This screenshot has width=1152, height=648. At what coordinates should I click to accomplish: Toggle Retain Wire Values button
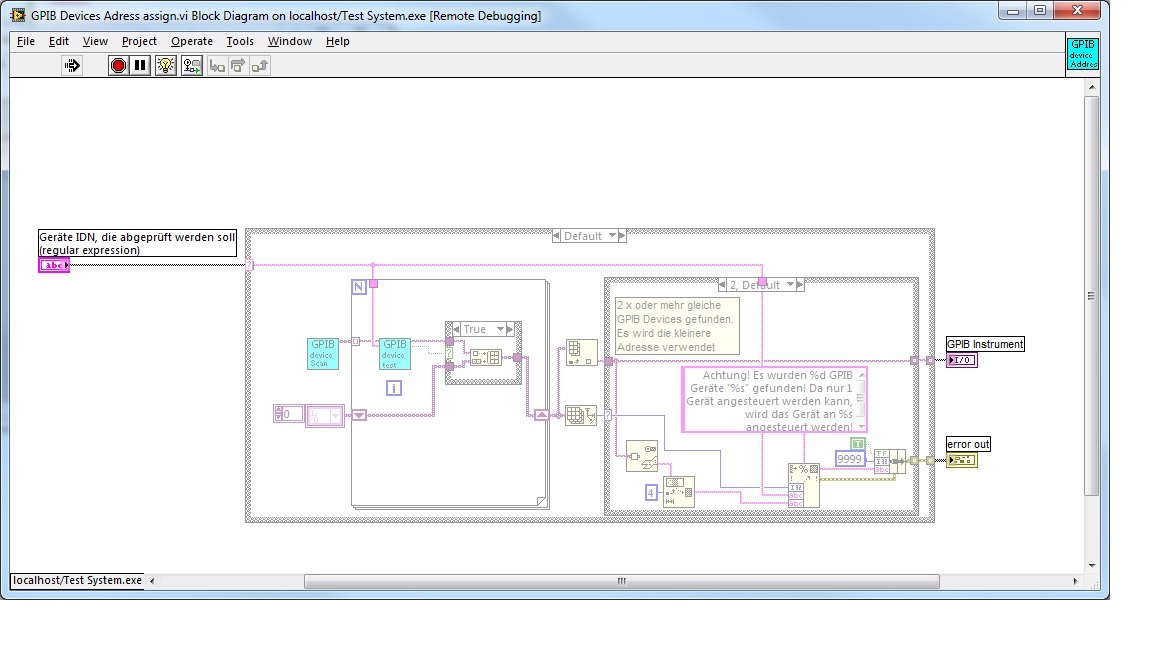tap(192, 66)
